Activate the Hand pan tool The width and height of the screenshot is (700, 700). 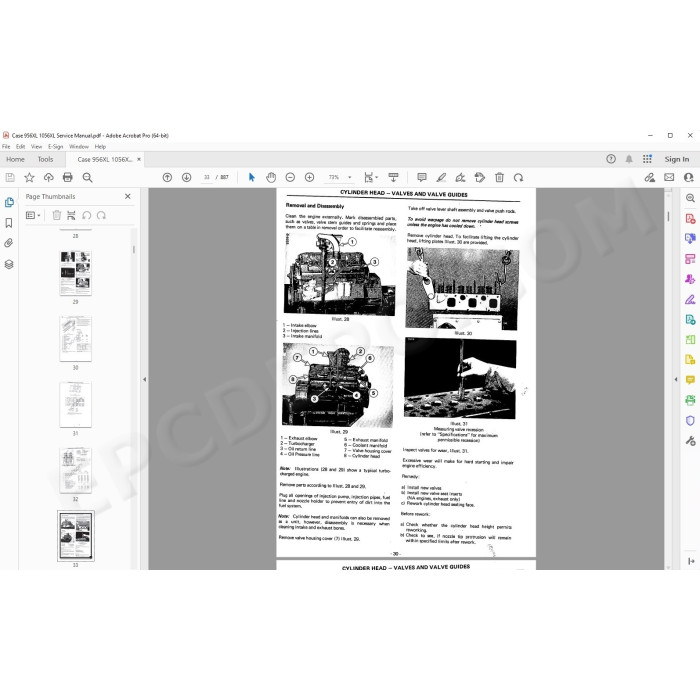(271, 178)
